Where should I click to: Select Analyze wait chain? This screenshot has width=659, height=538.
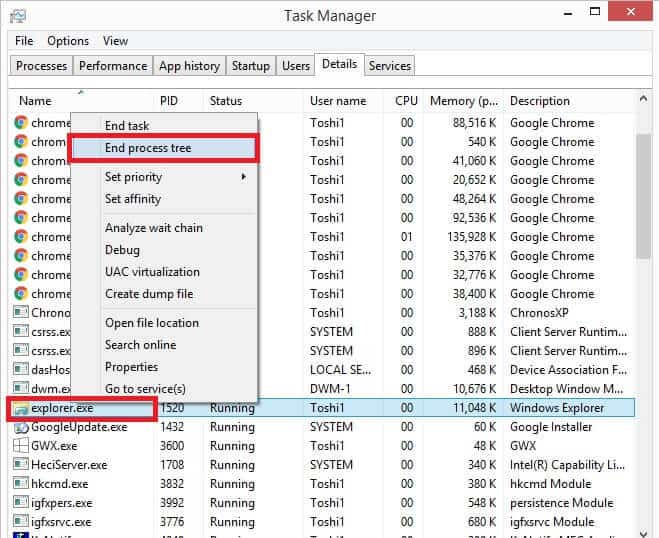click(164, 228)
